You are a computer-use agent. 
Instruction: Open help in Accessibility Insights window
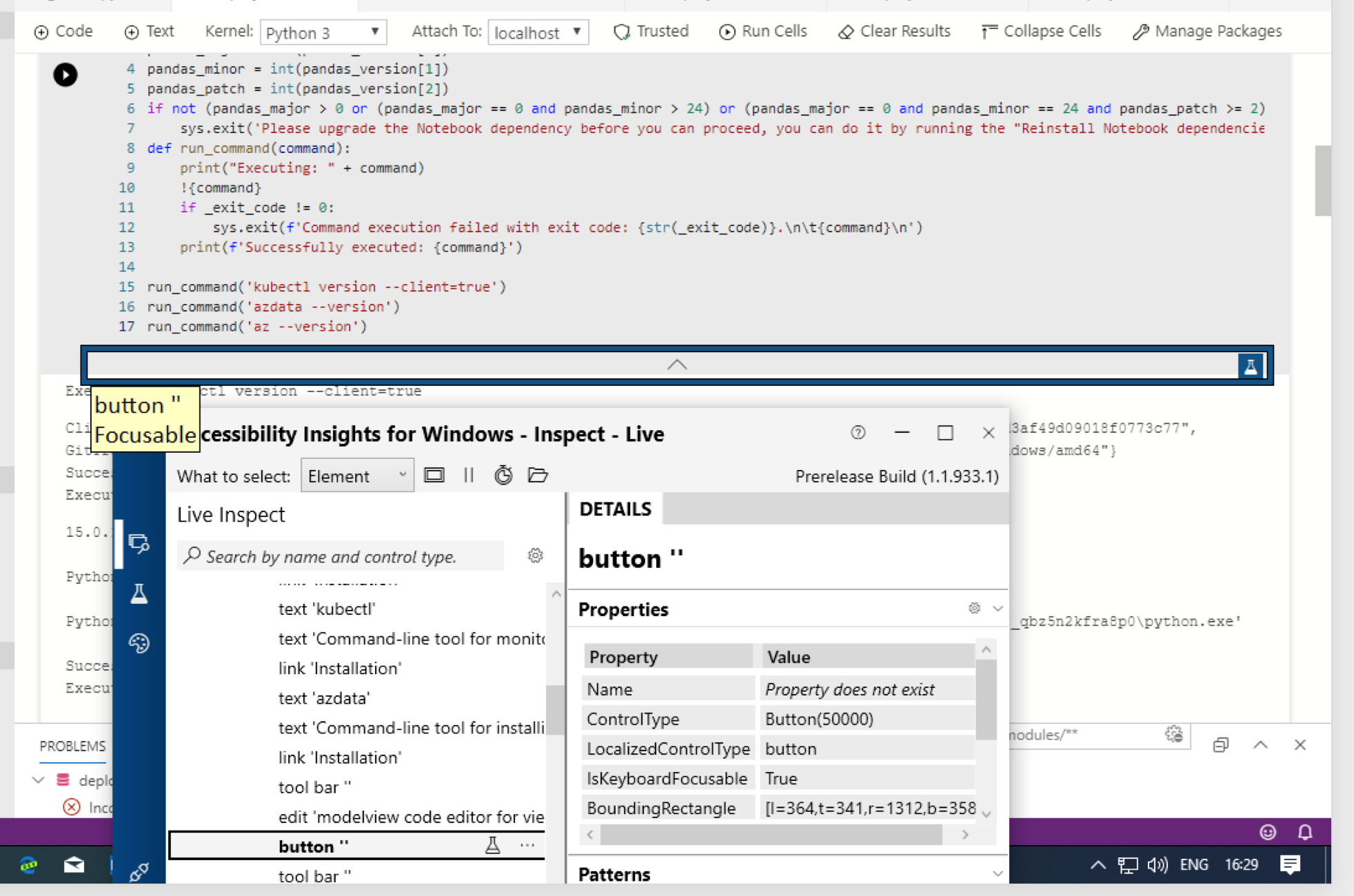click(x=858, y=433)
